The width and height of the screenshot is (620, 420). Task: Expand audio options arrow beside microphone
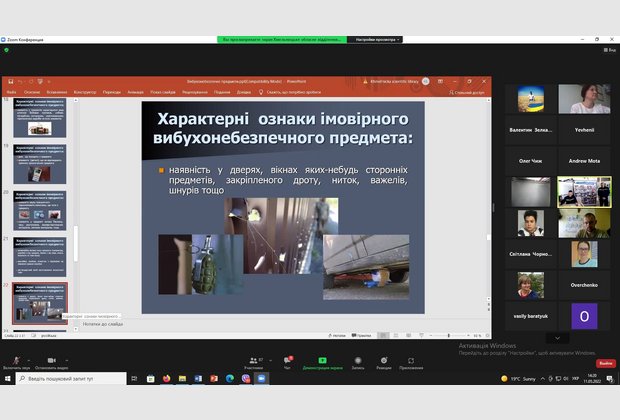coord(30,358)
